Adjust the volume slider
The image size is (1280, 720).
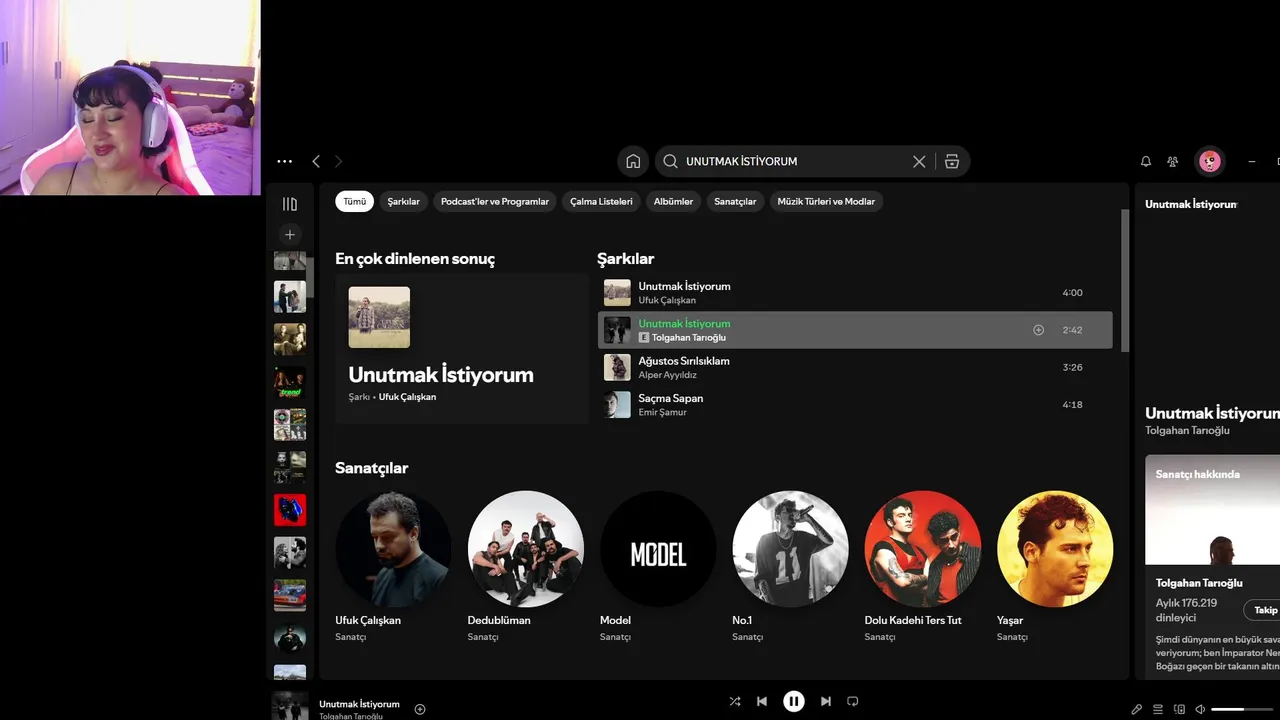(1240, 709)
